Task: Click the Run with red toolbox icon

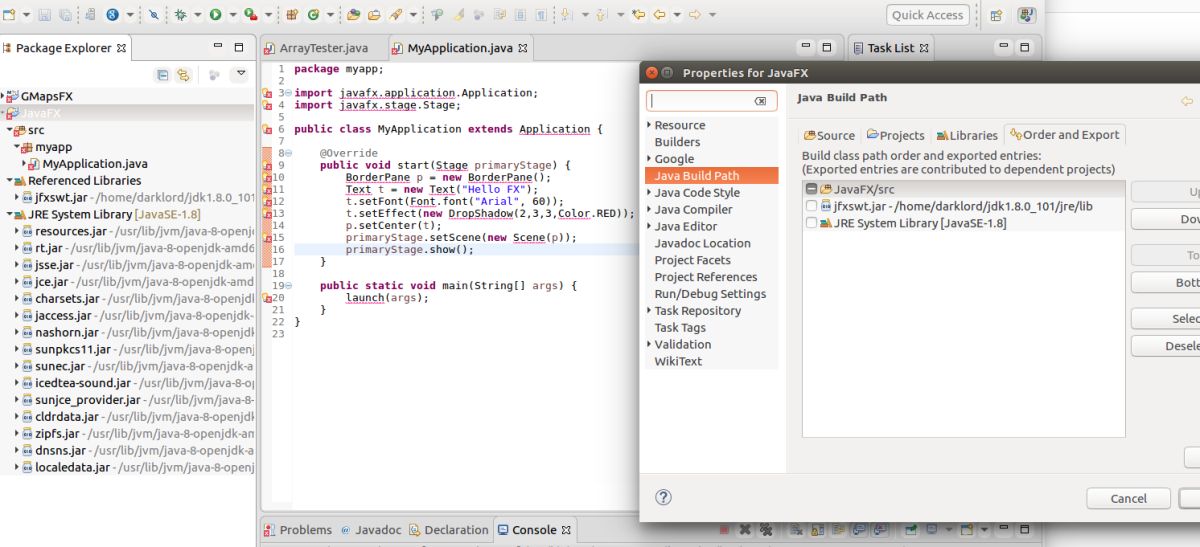Action: pyautogui.click(x=251, y=15)
